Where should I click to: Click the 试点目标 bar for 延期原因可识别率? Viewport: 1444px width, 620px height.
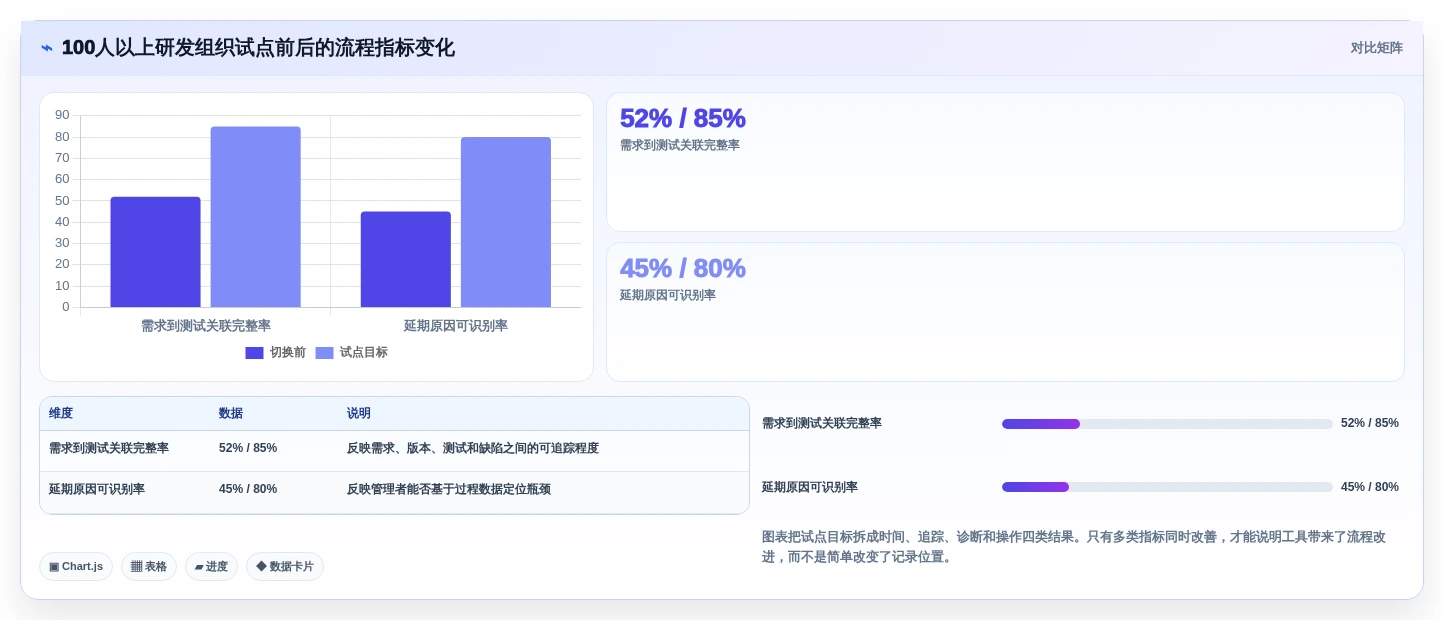point(506,222)
